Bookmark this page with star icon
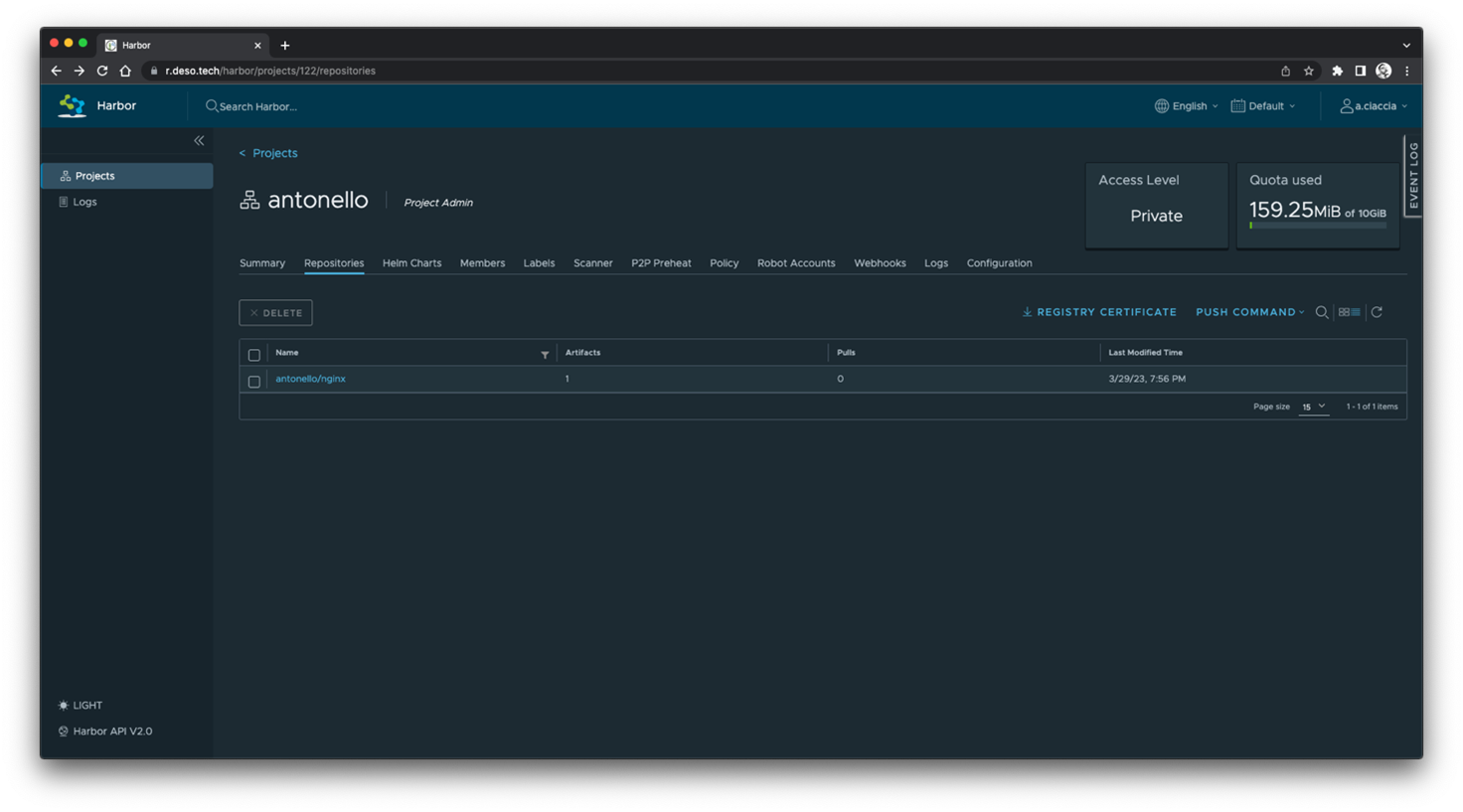Image resolution: width=1463 pixels, height=812 pixels. click(1309, 72)
